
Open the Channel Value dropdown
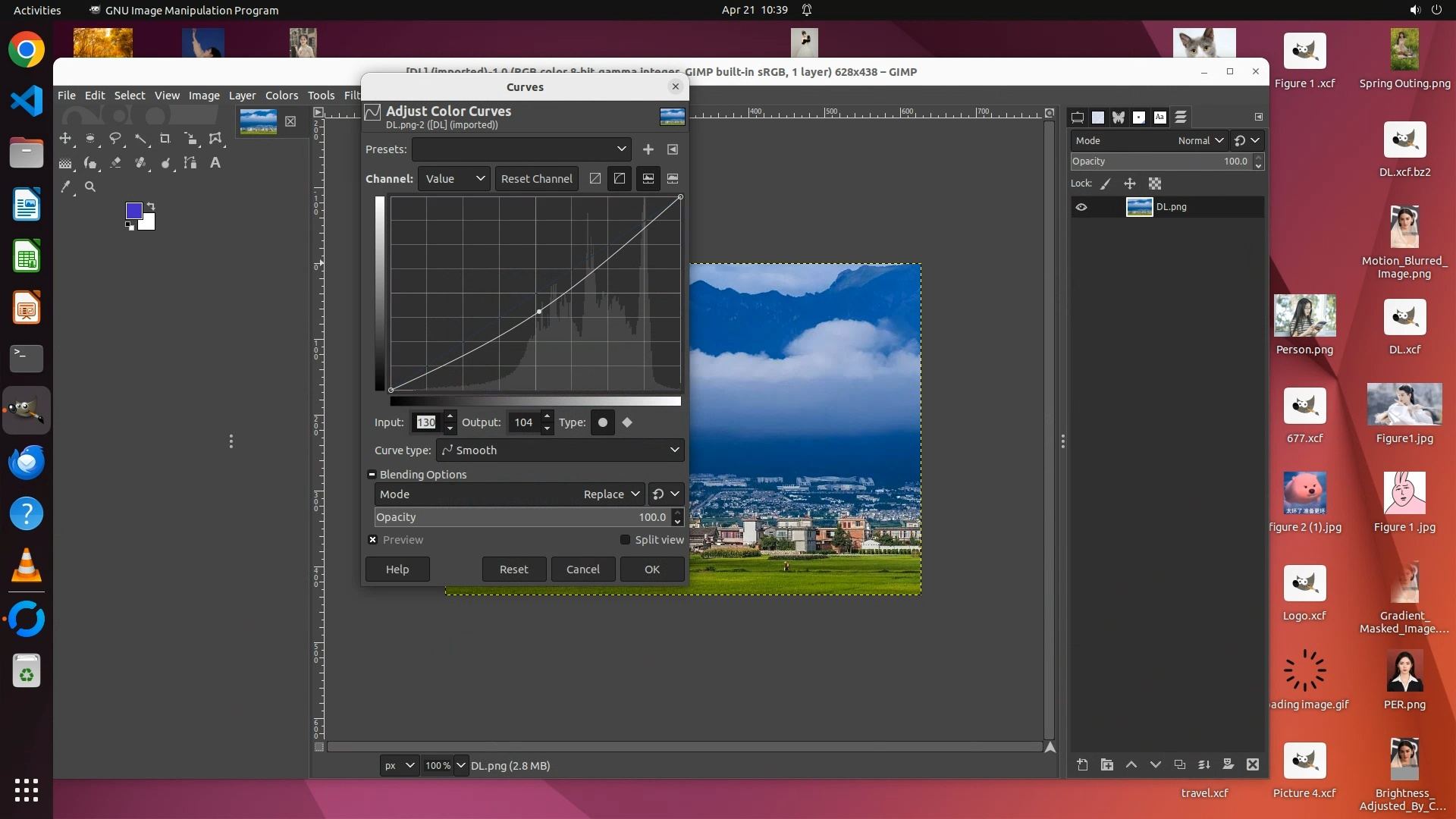click(454, 179)
